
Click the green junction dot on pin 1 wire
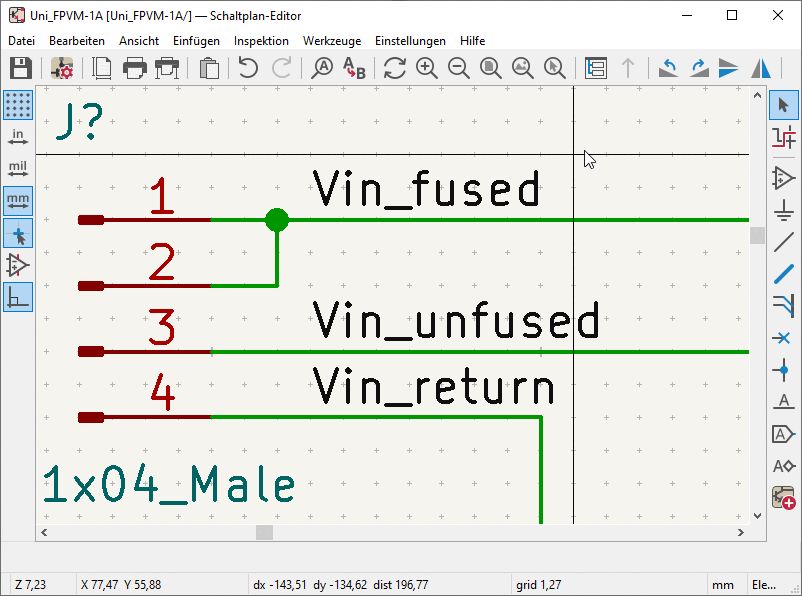(277, 220)
